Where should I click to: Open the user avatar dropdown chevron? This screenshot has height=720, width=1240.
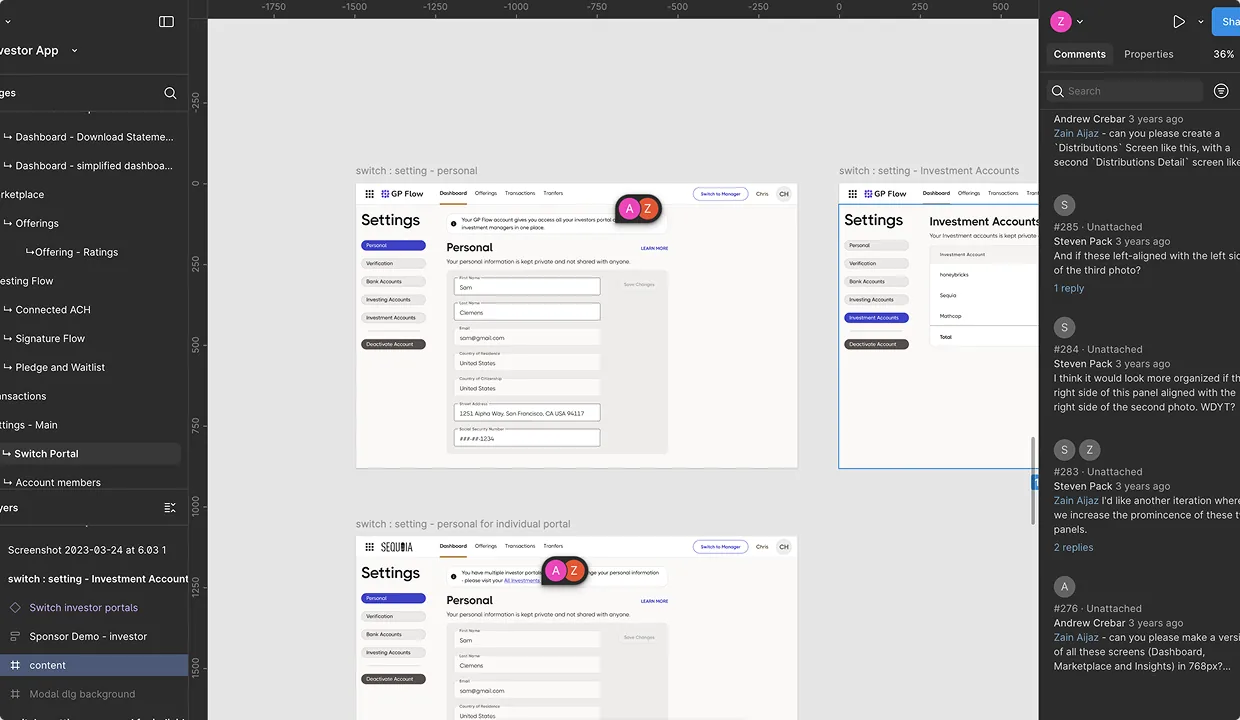1080,21
